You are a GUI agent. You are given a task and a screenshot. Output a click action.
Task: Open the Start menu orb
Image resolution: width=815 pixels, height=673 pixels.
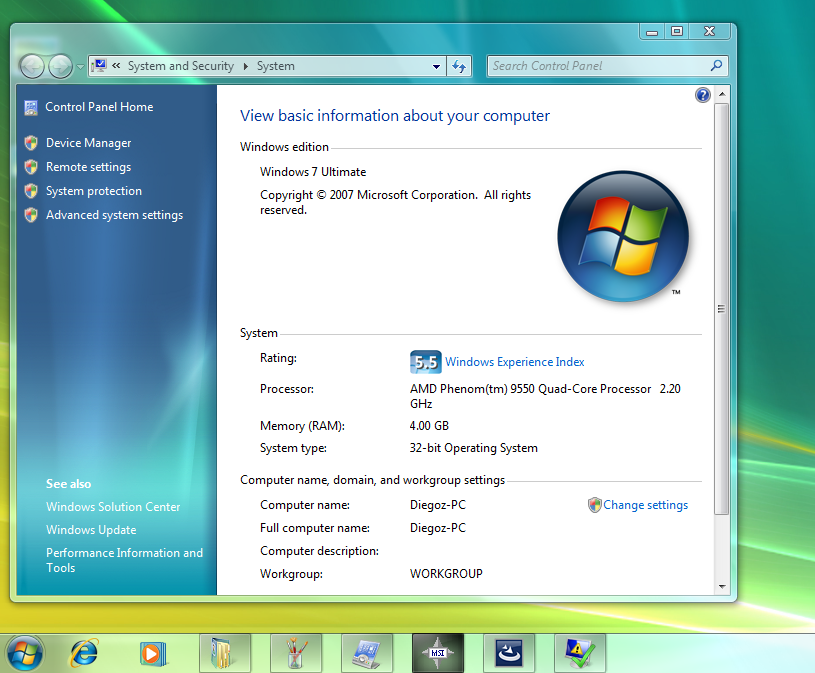25,652
